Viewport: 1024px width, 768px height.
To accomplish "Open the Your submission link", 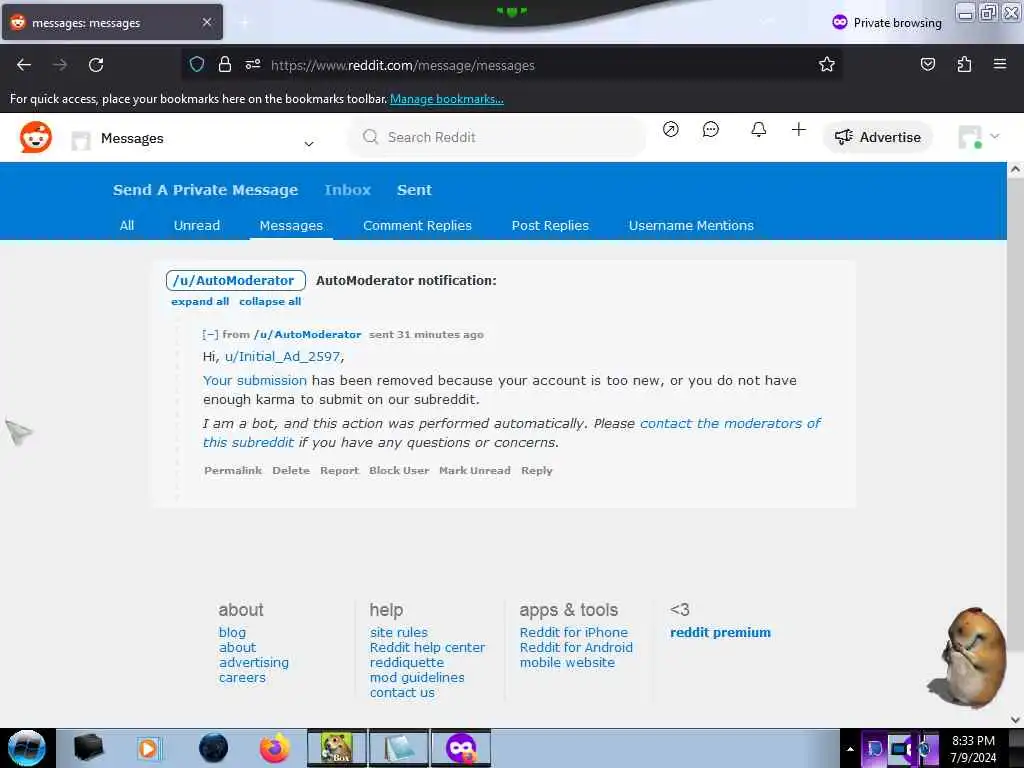I will (255, 380).
